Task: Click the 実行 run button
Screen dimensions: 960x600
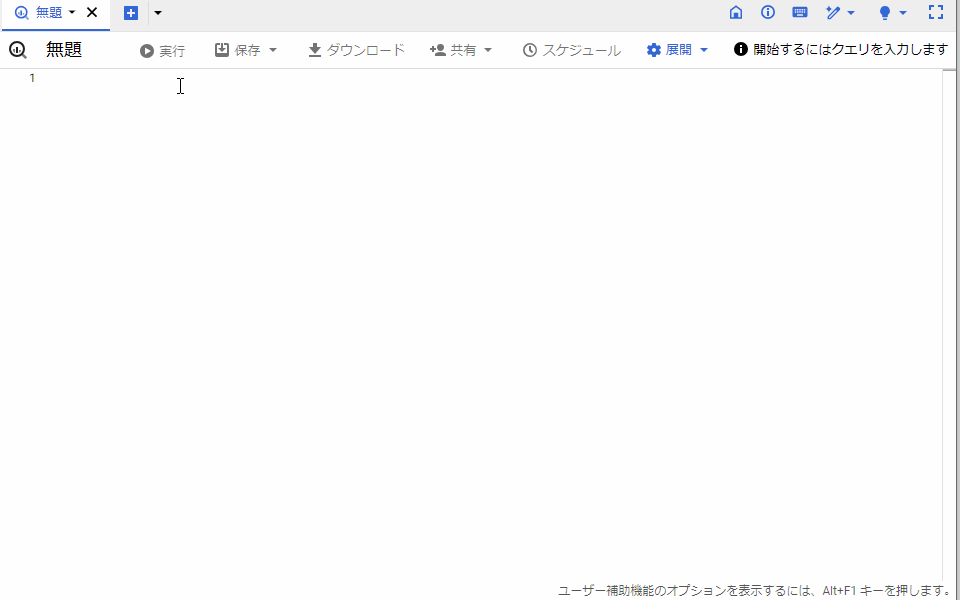Action: coord(162,49)
